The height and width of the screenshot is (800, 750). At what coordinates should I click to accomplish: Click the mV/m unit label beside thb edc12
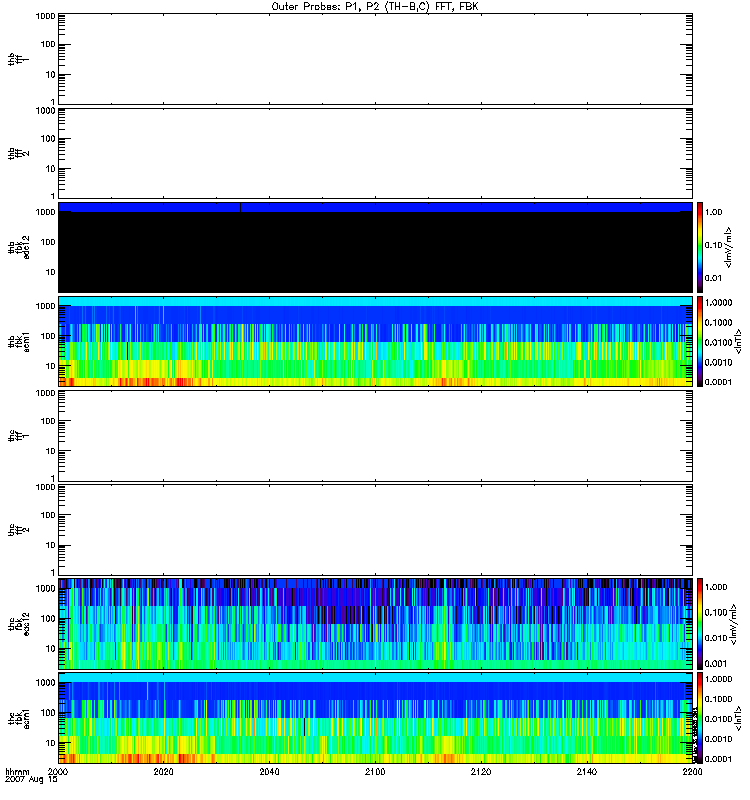pos(729,247)
